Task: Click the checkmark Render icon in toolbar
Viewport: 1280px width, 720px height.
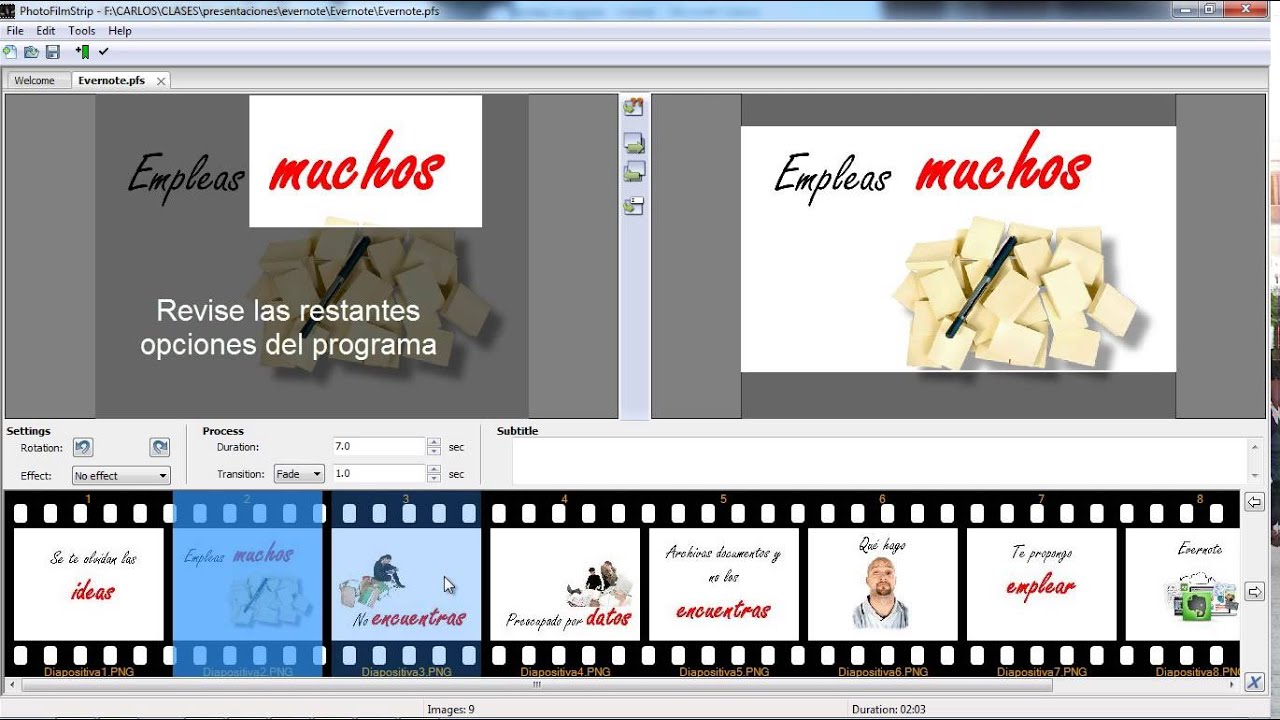Action: pos(103,51)
